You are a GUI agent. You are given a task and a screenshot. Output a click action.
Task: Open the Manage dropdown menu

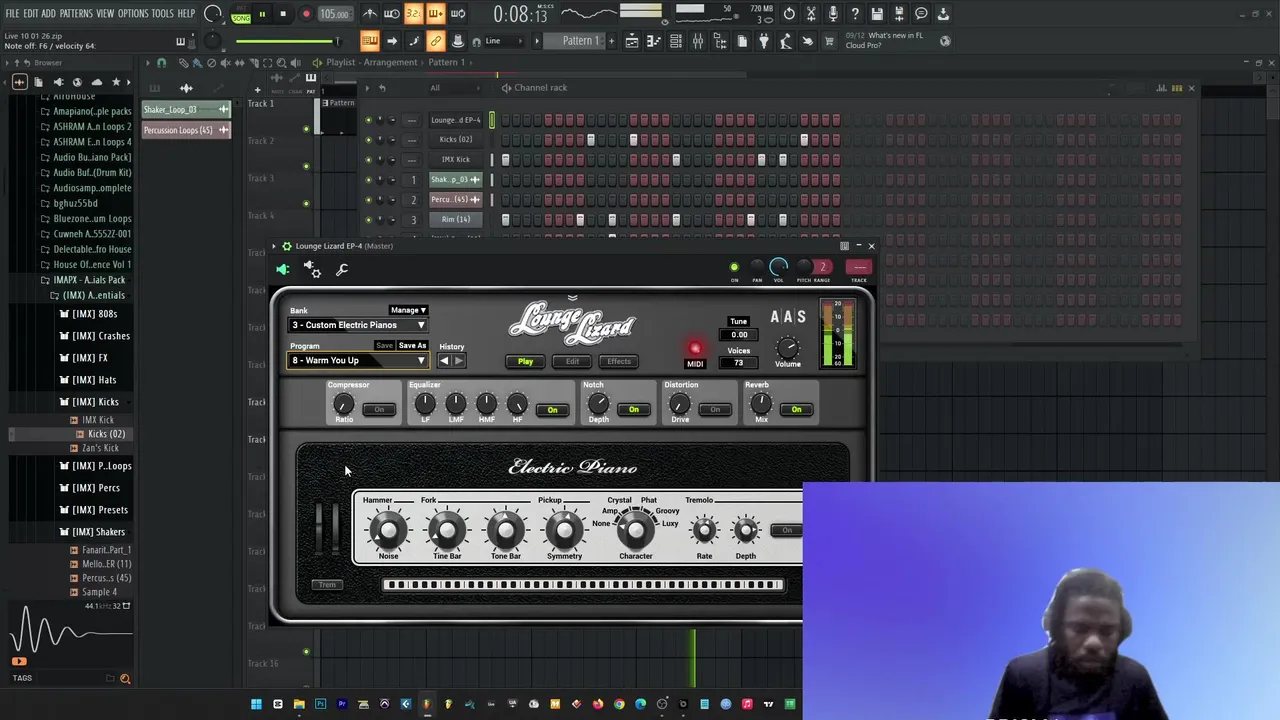click(x=408, y=310)
